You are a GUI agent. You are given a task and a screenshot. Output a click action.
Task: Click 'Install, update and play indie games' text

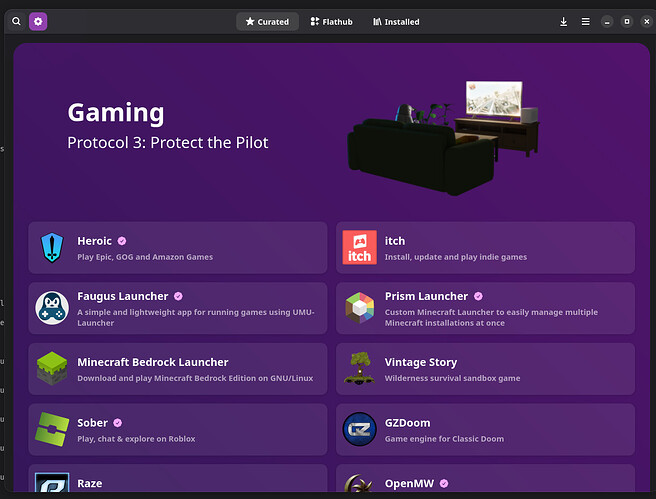456,257
